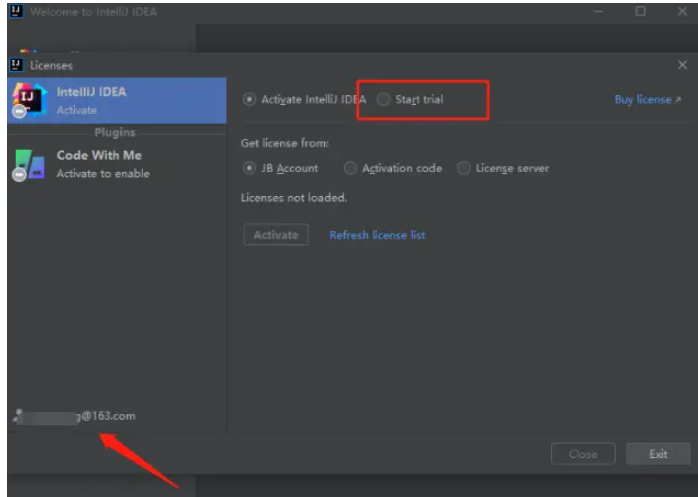Open the Buy license link
This screenshot has width=698, height=497.
click(648, 99)
